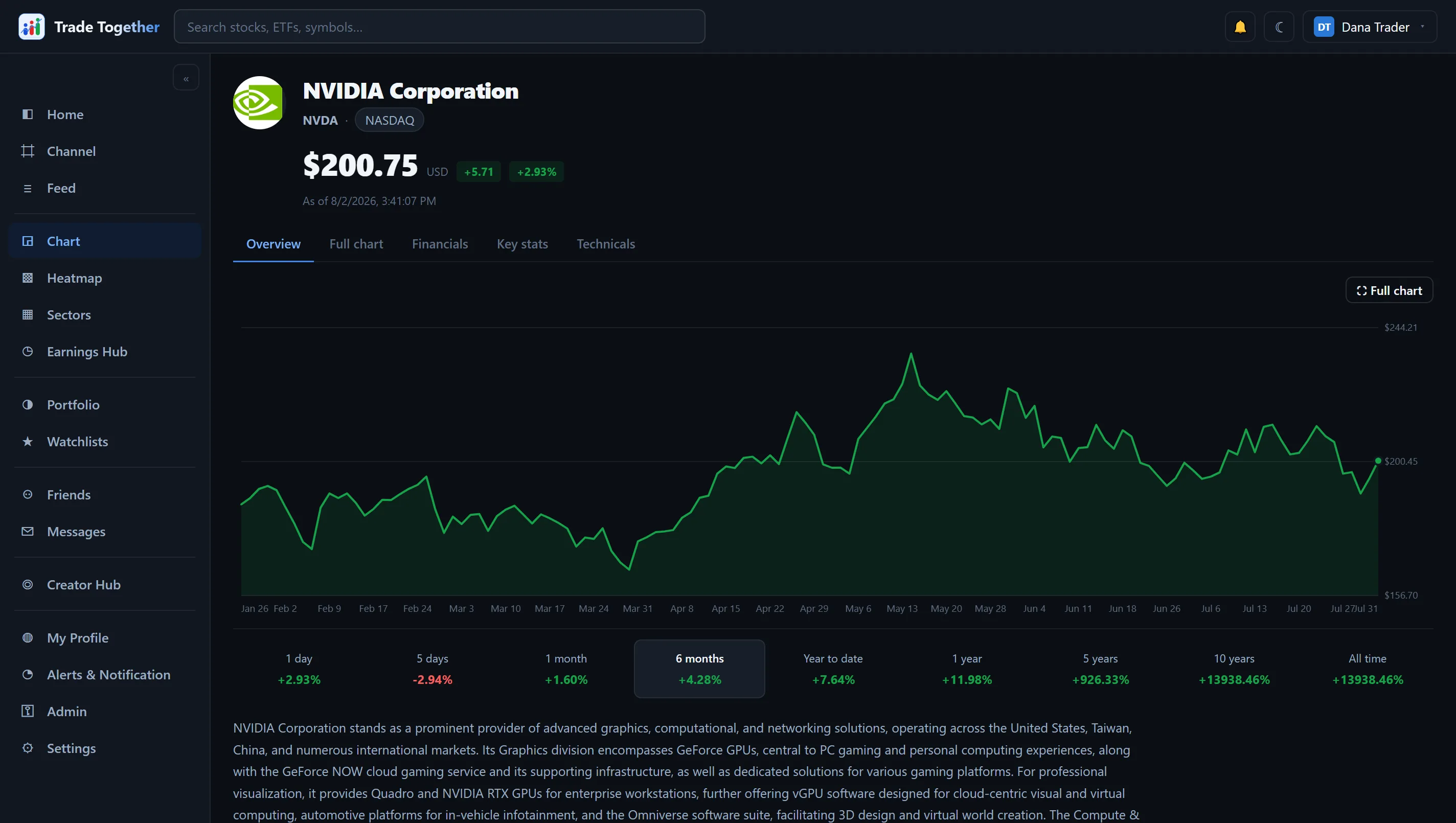Select the 5 days range
The width and height of the screenshot is (1456, 823).
pos(433,669)
